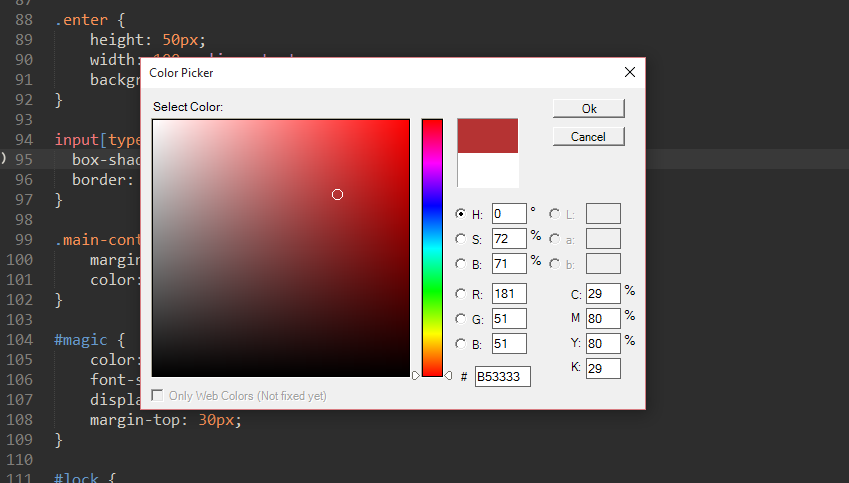Click the C cyan percentage field
Screen dimensions: 849x483
click(x=603, y=293)
